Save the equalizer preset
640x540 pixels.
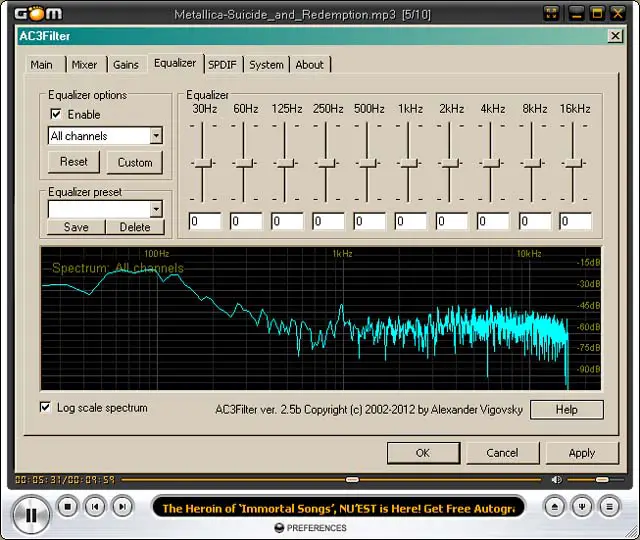(x=76, y=227)
